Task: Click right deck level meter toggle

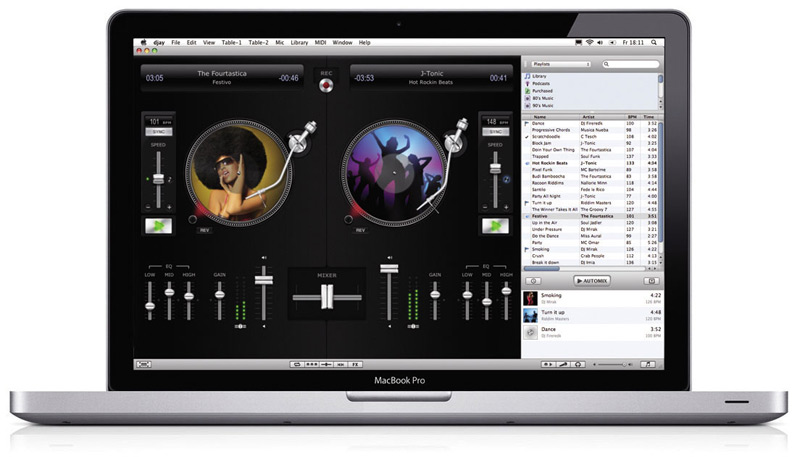Action: click(x=413, y=326)
